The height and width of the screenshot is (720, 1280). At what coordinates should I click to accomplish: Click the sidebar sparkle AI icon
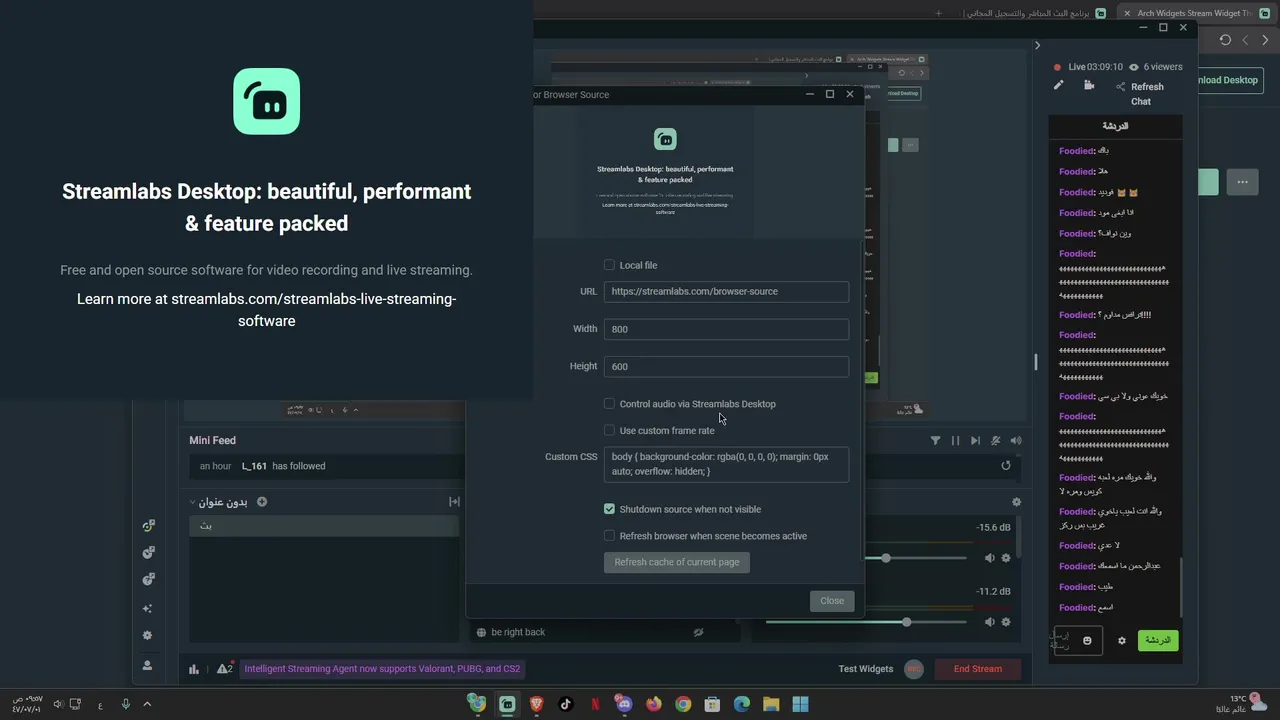[x=148, y=608]
